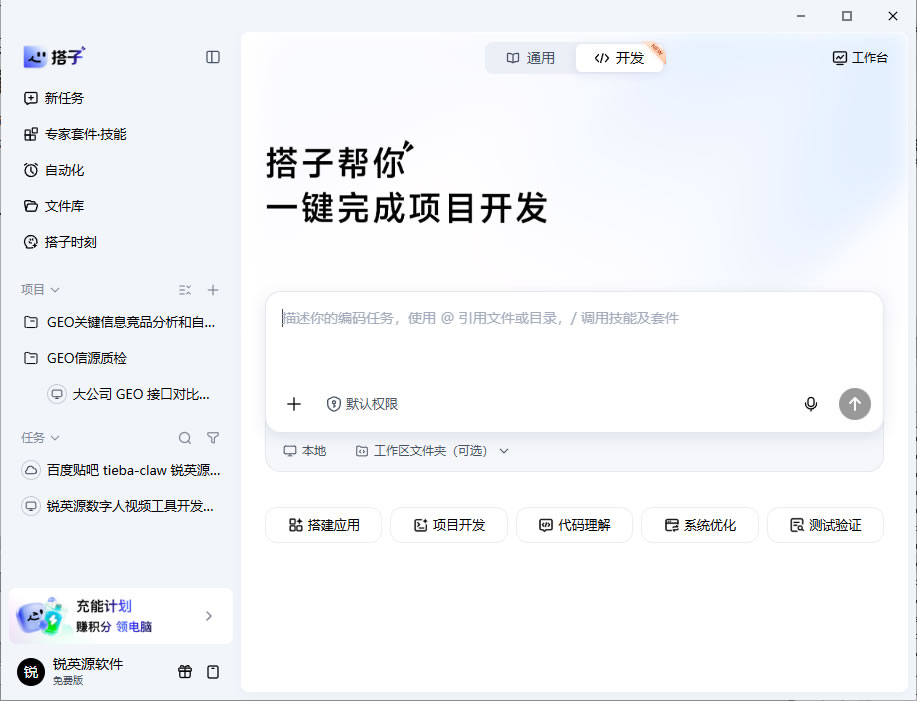917x701 pixels.
Task: Choose the 系统优化 quick action
Action: coord(700,525)
